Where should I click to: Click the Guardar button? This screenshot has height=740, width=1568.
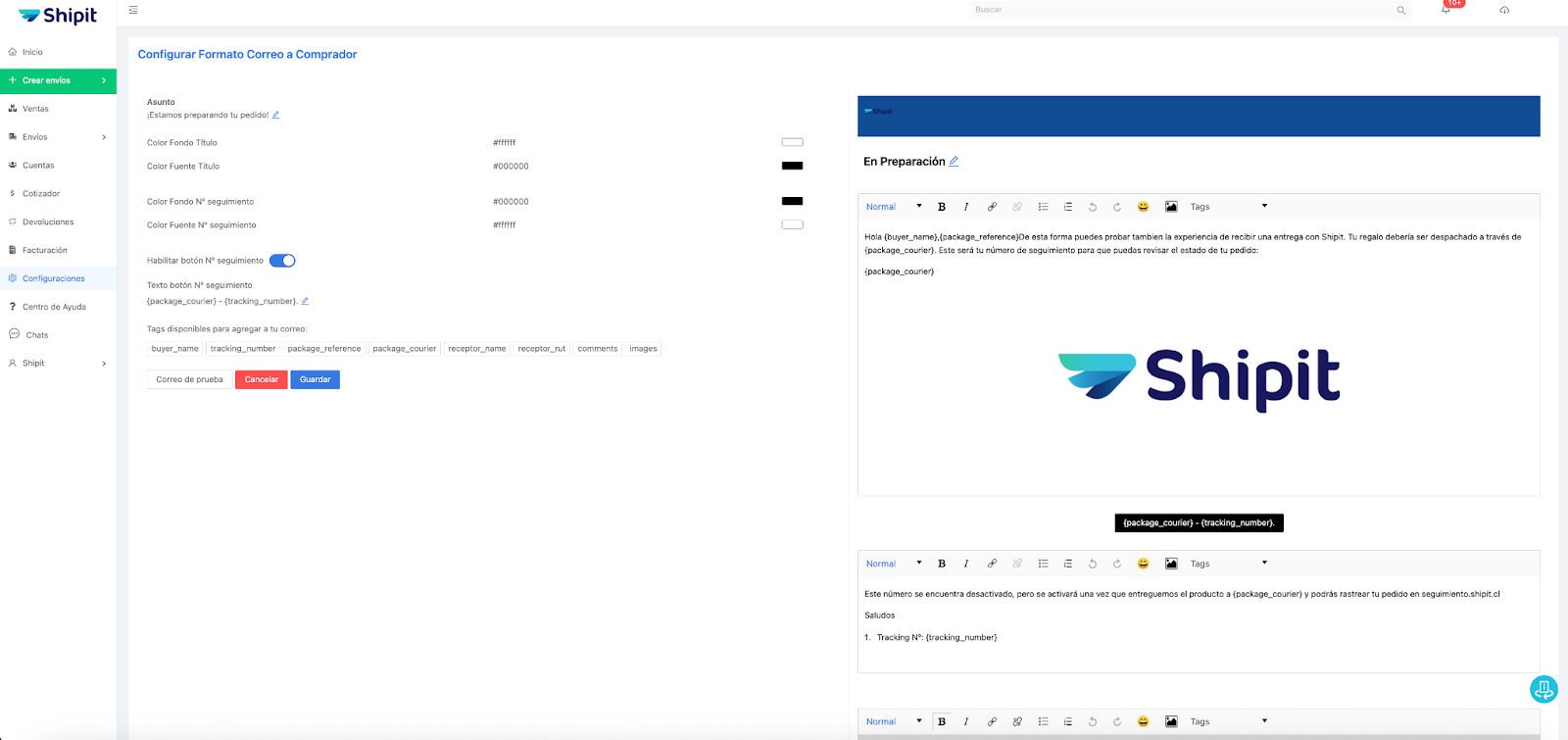point(315,379)
